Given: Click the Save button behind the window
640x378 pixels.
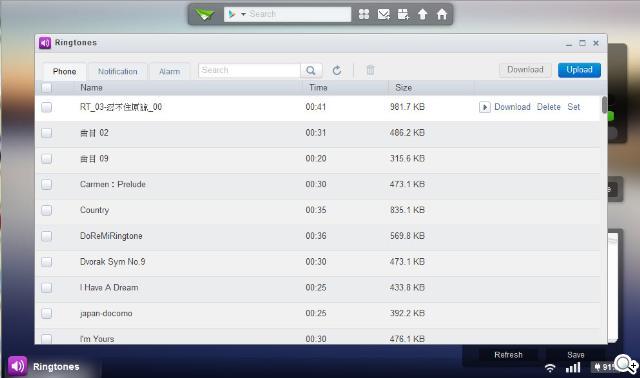Looking at the screenshot, I should click(576, 355).
